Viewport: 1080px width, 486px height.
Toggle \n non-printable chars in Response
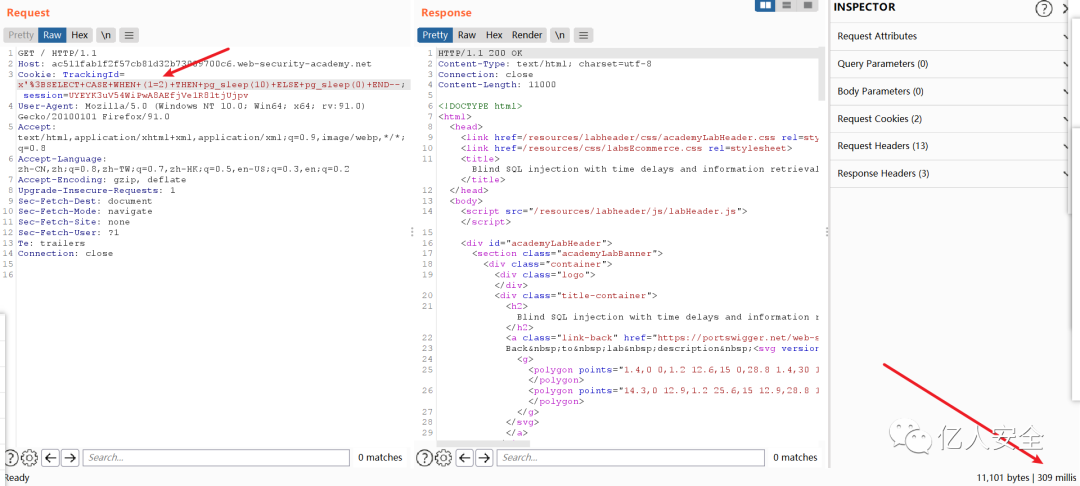560,34
